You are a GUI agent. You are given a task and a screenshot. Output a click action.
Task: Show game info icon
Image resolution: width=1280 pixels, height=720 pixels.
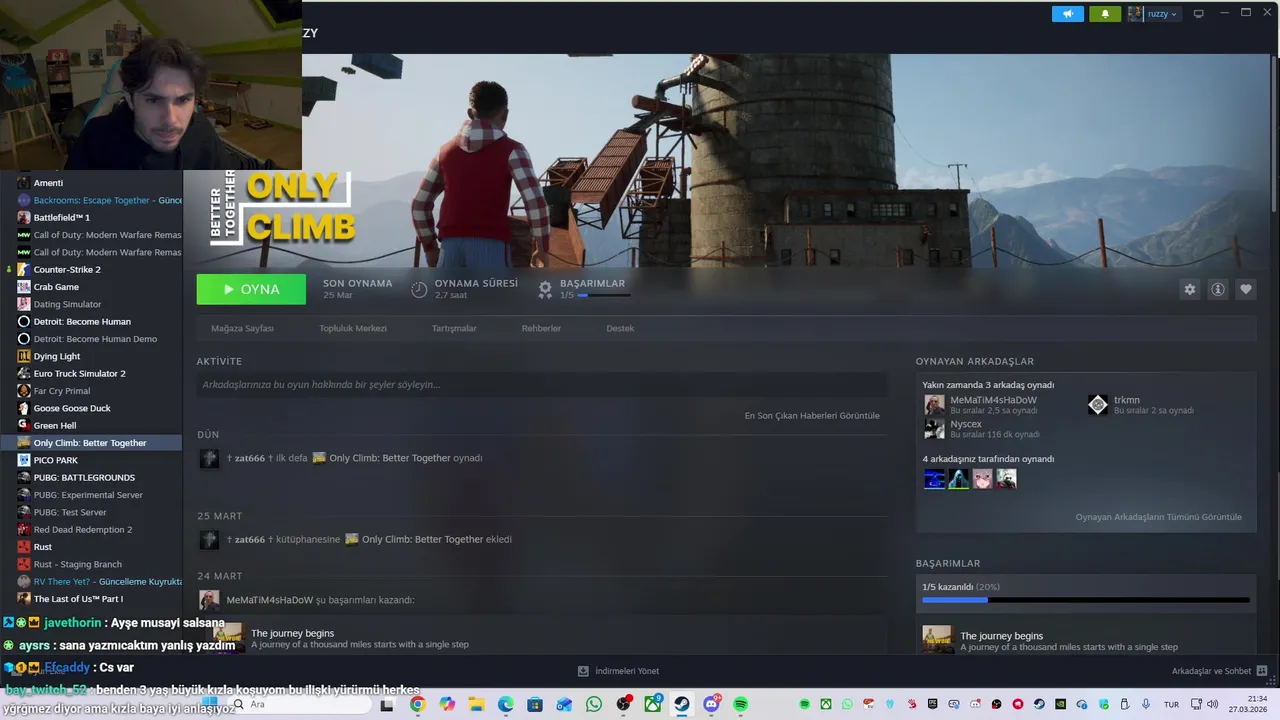point(1218,289)
